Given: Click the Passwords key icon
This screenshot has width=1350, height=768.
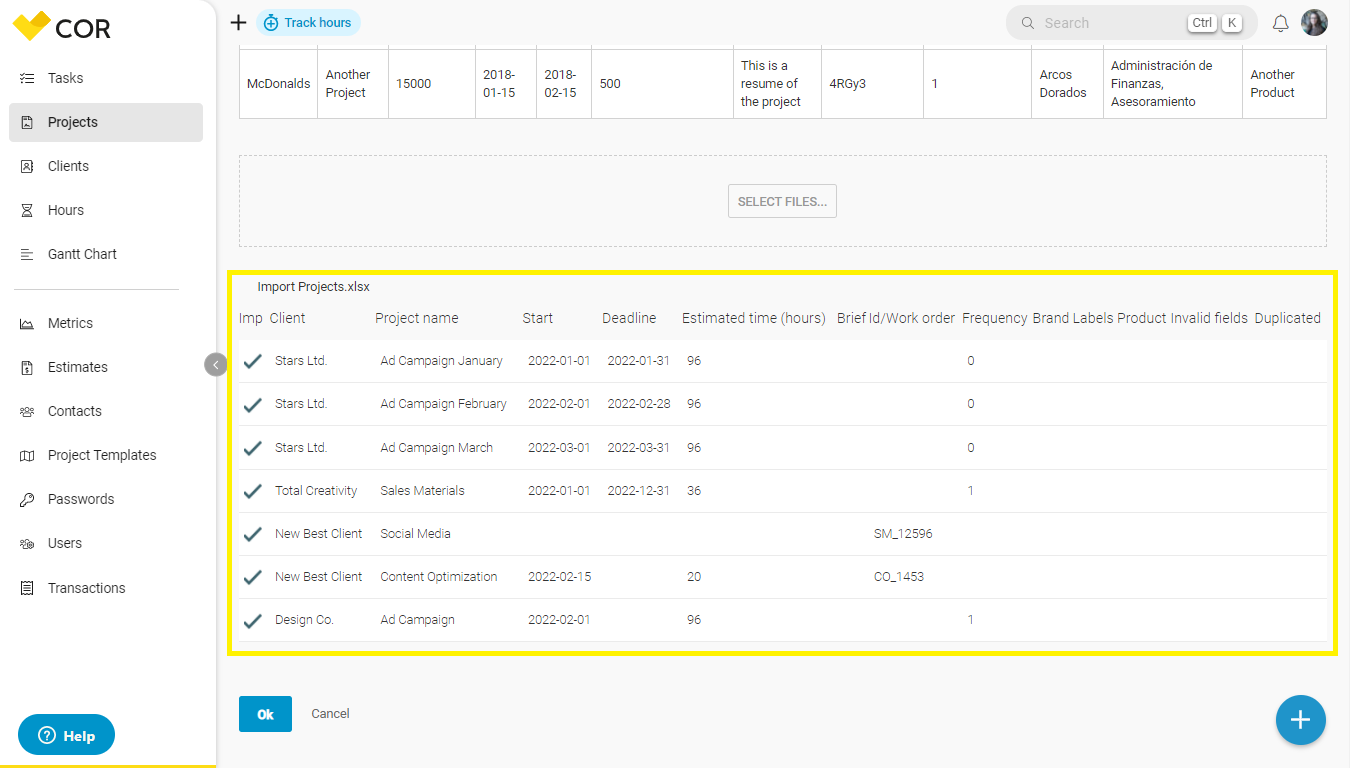Looking at the screenshot, I should coord(27,499).
